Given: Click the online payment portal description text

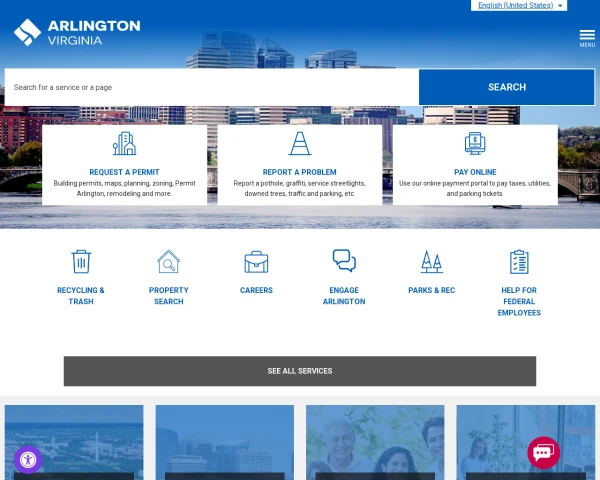Looking at the screenshot, I should click(475, 189).
